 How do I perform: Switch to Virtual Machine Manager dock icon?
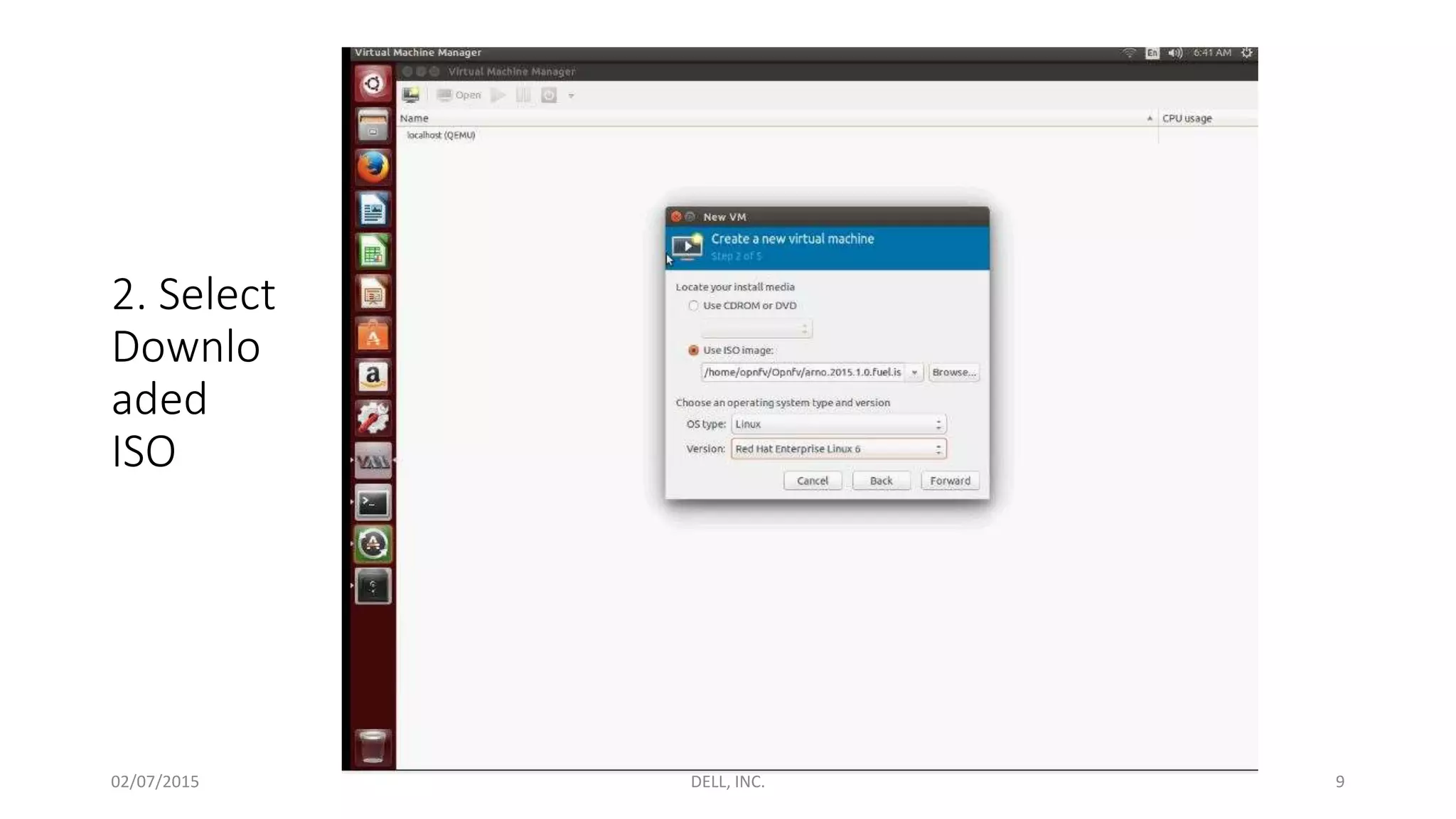(373, 461)
